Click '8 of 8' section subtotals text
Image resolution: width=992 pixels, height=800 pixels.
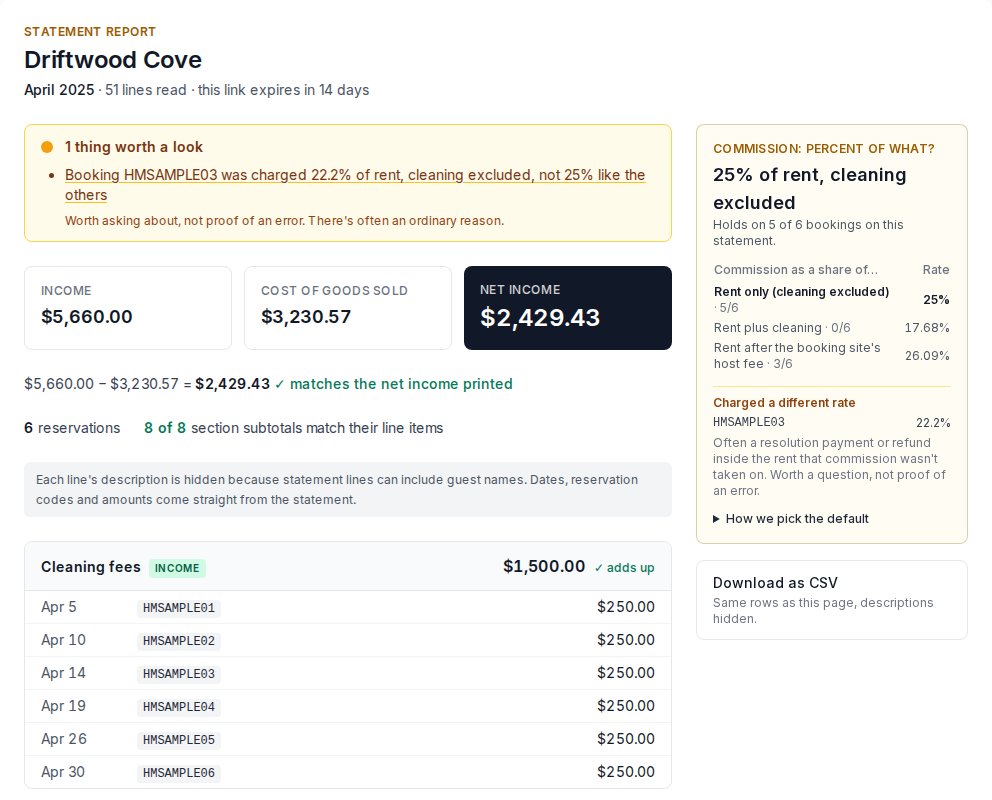(x=164, y=428)
